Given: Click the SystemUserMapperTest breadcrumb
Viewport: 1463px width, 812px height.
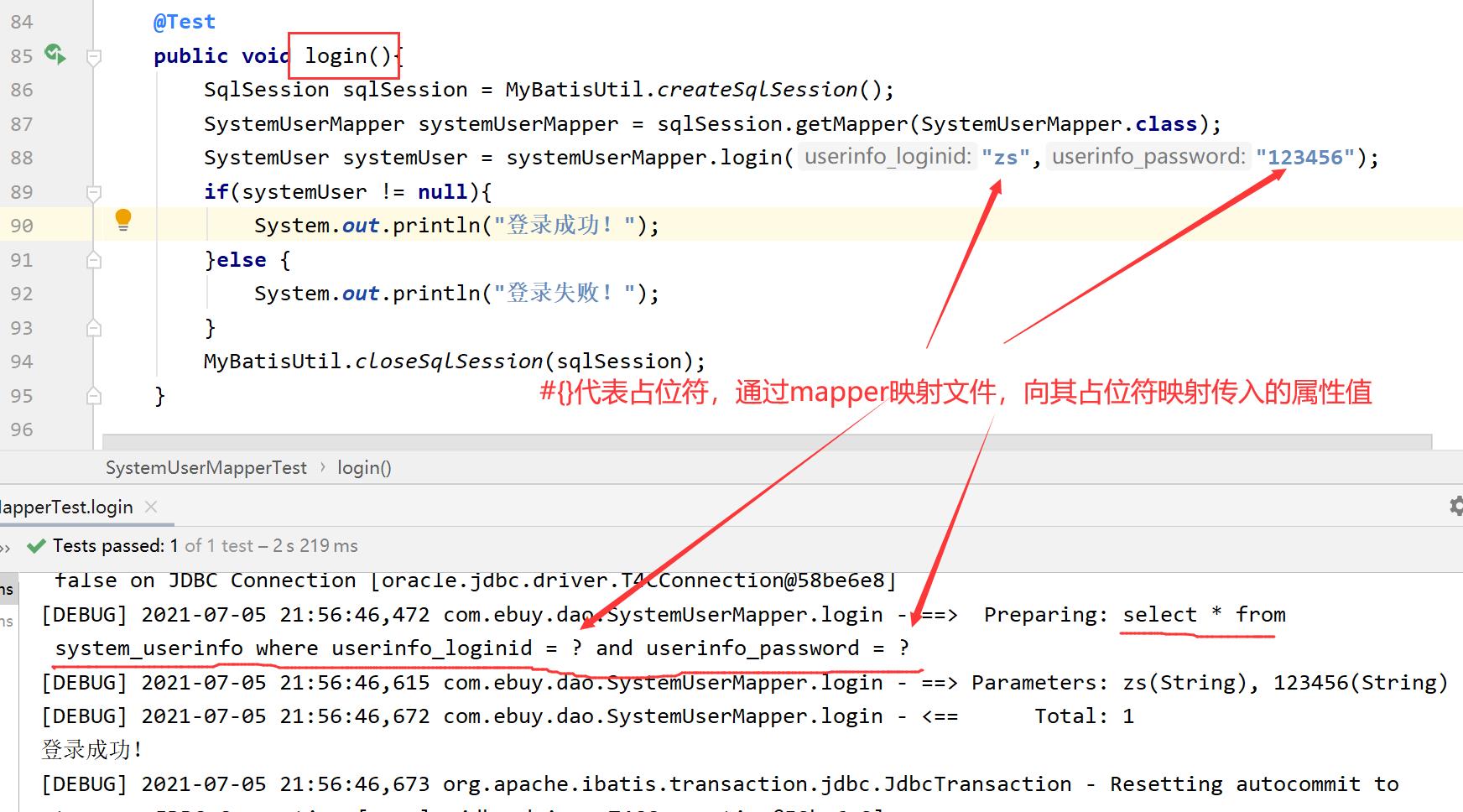Looking at the screenshot, I should [x=206, y=468].
